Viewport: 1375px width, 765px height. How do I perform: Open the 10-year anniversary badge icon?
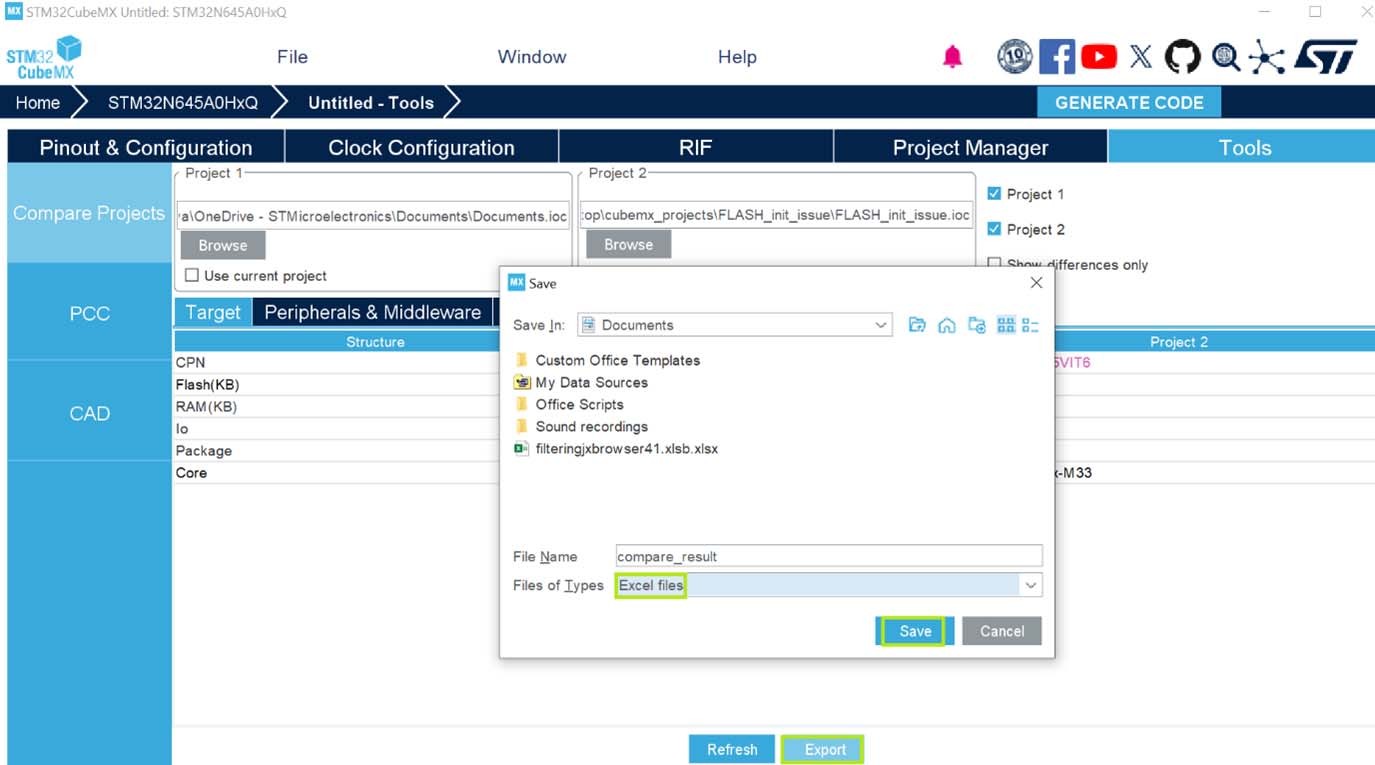(1014, 57)
